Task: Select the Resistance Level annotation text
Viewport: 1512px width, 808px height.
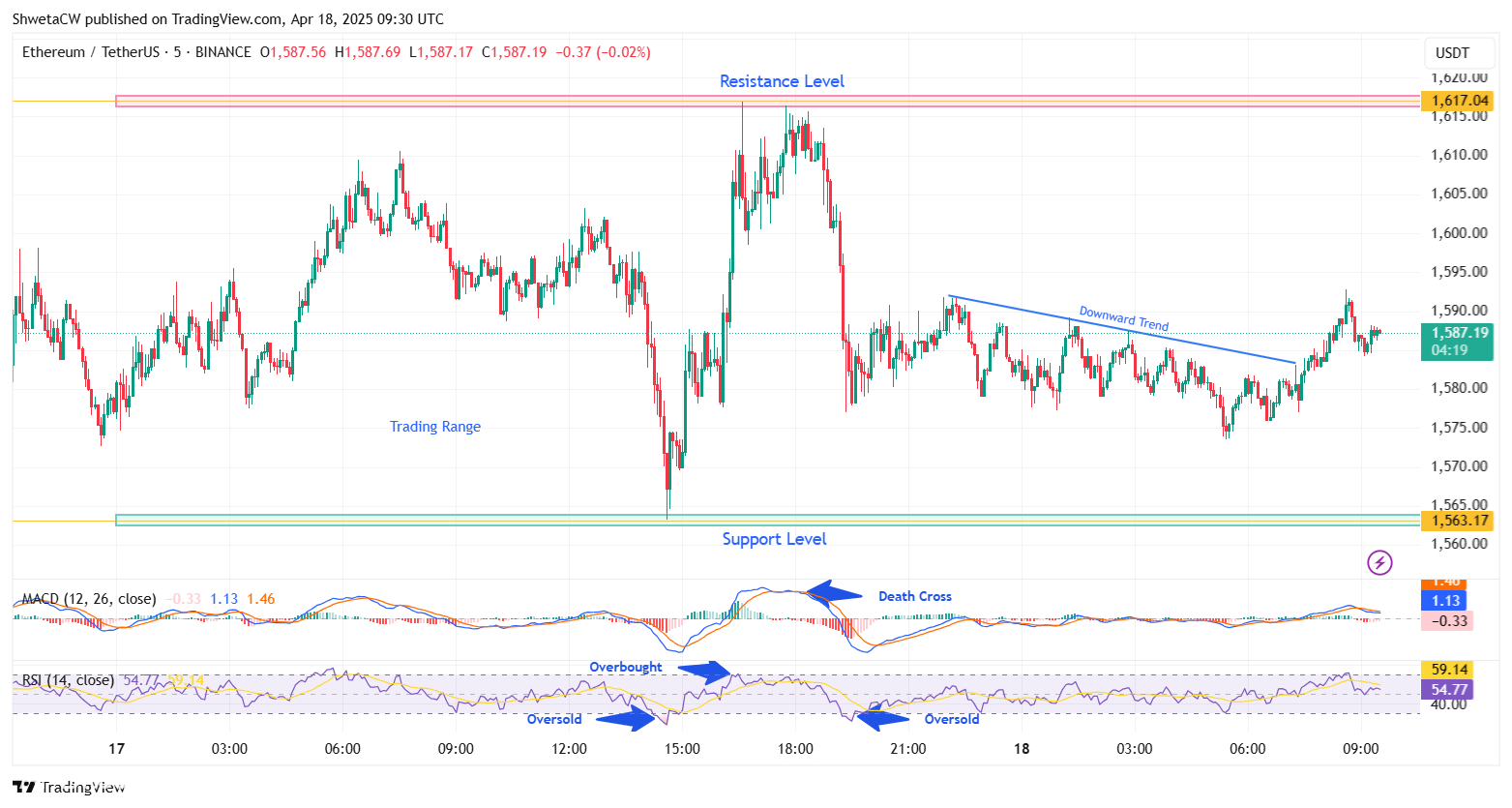Action: (782, 81)
